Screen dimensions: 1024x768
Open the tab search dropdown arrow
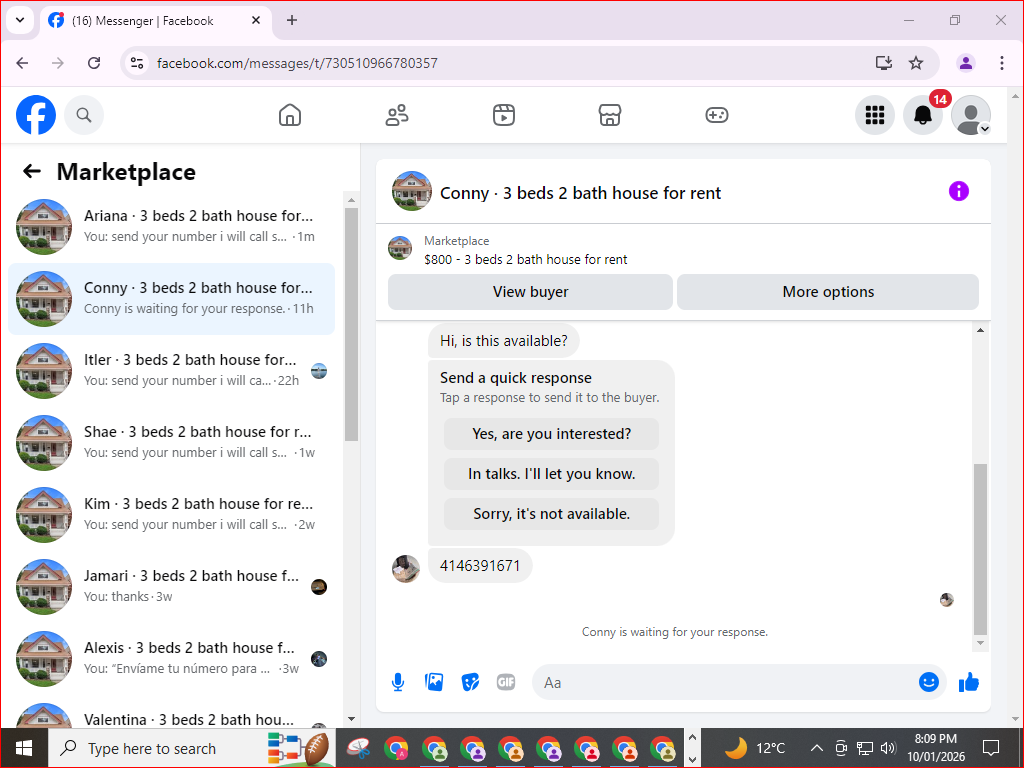click(20, 20)
